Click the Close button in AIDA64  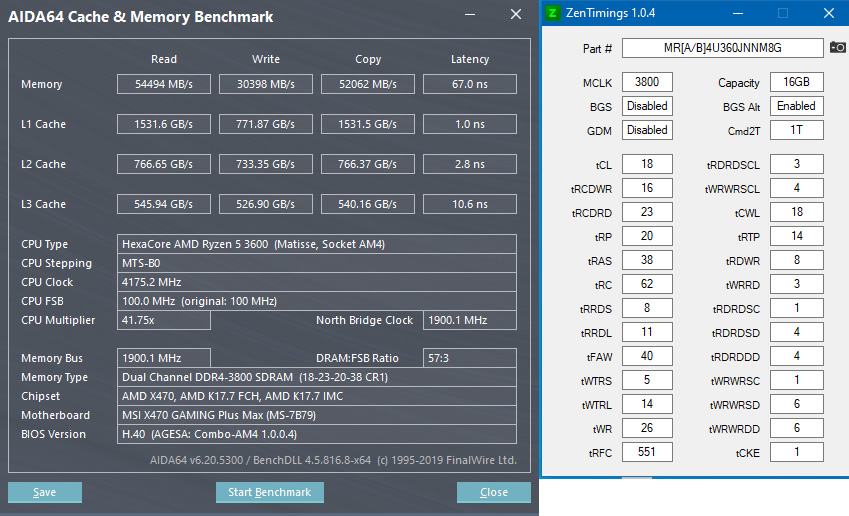click(494, 492)
